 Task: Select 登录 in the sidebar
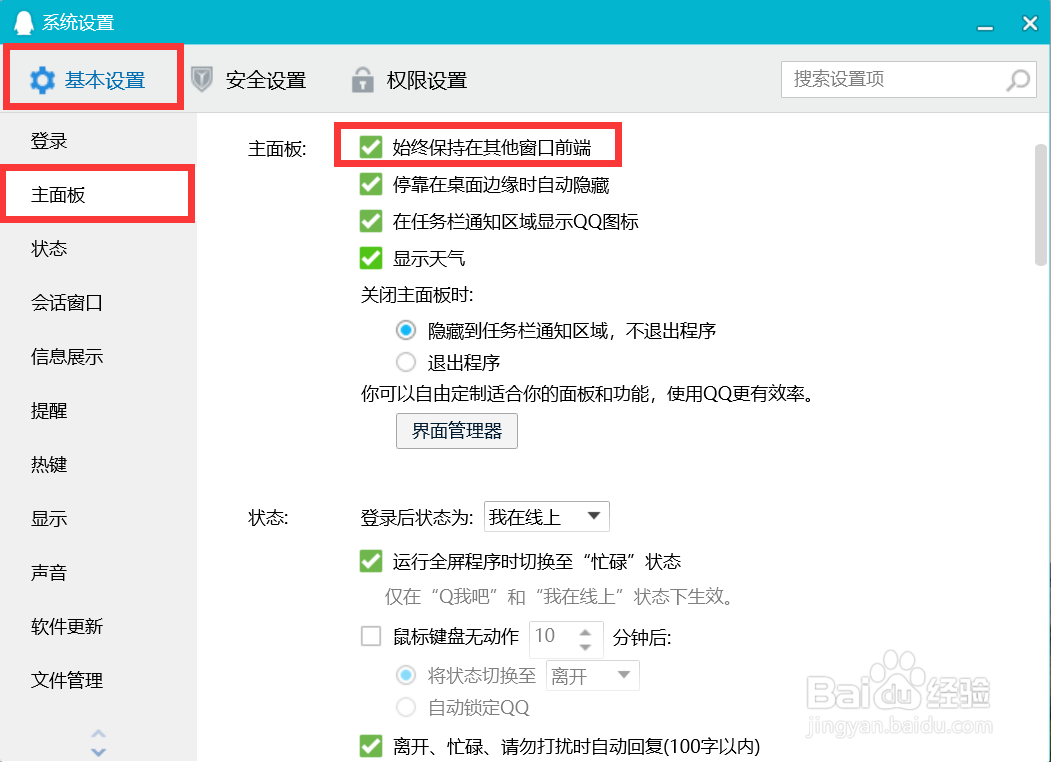click(99, 141)
